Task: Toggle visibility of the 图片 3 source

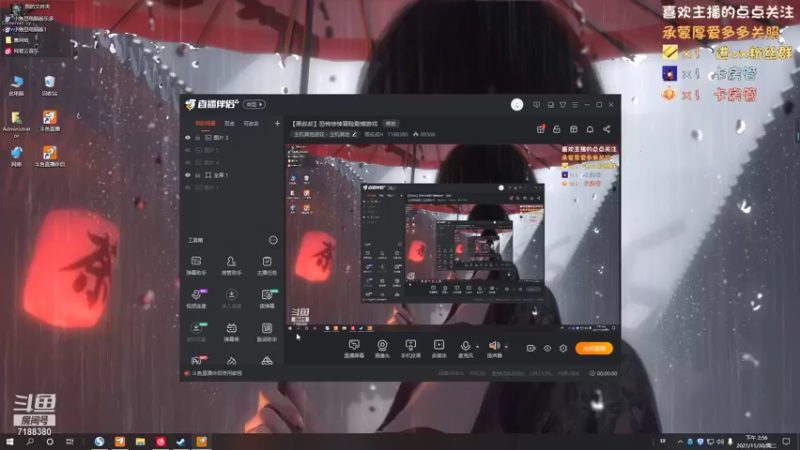Action: point(188,138)
